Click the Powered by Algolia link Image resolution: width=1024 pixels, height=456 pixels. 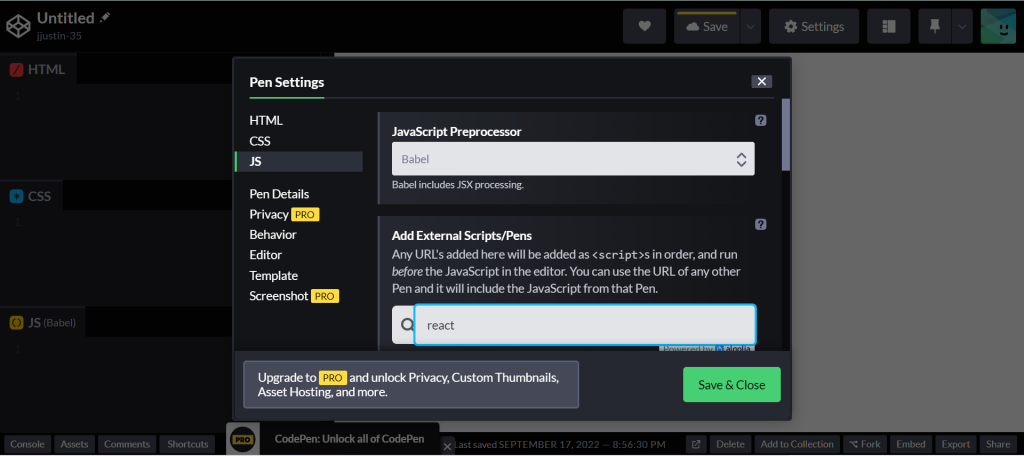pyautogui.click(x=707, y=348)
